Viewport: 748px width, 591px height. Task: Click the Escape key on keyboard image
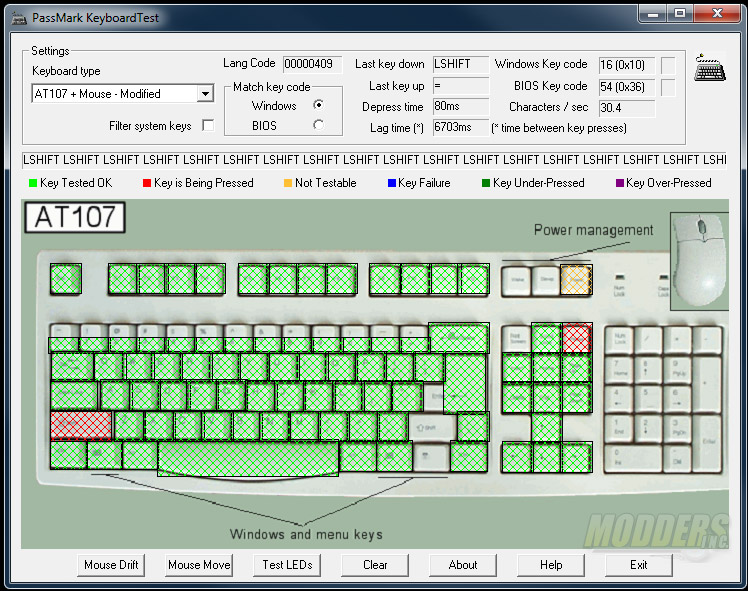(x=66, y=279)
